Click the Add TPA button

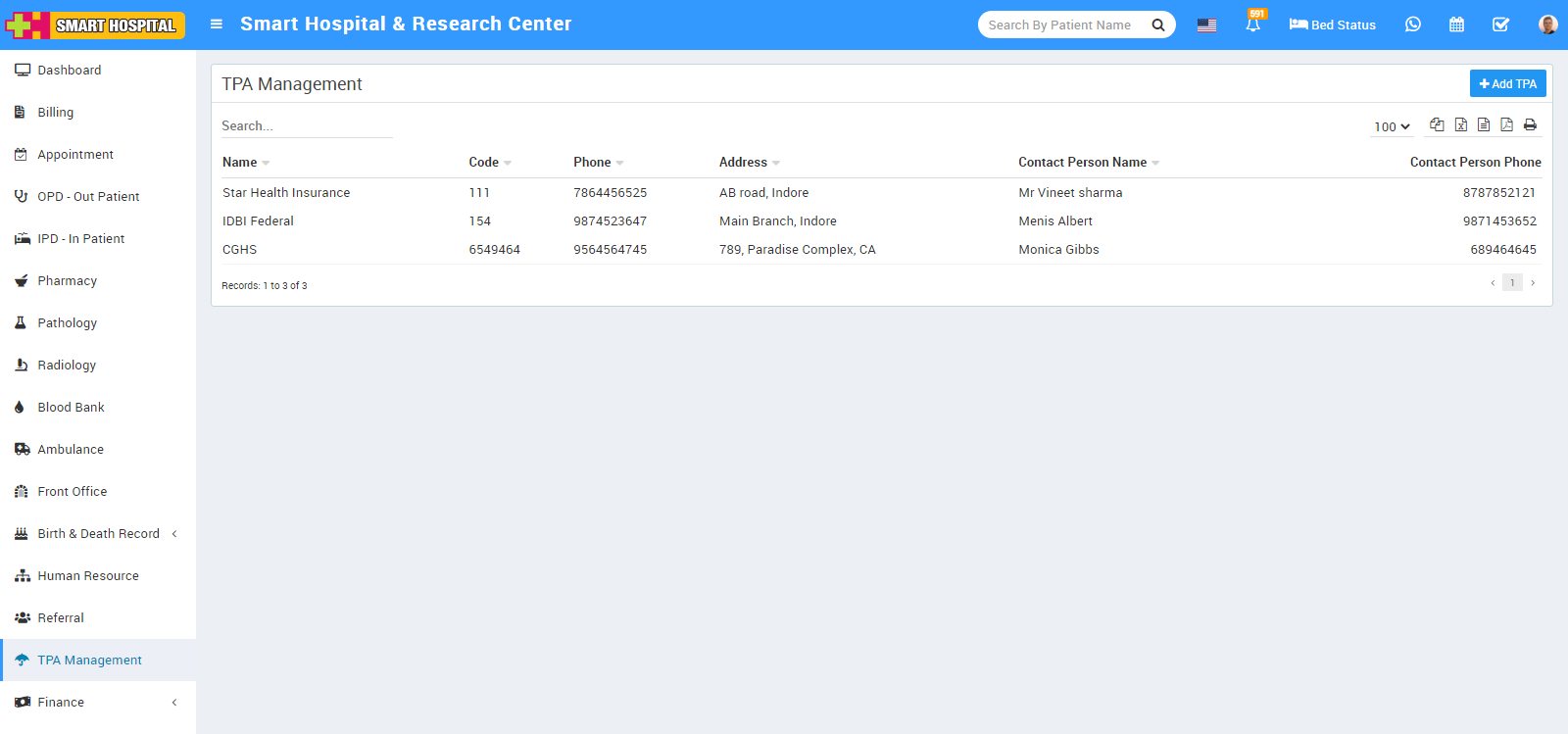pyautogui.click(x=1507, y=83)
